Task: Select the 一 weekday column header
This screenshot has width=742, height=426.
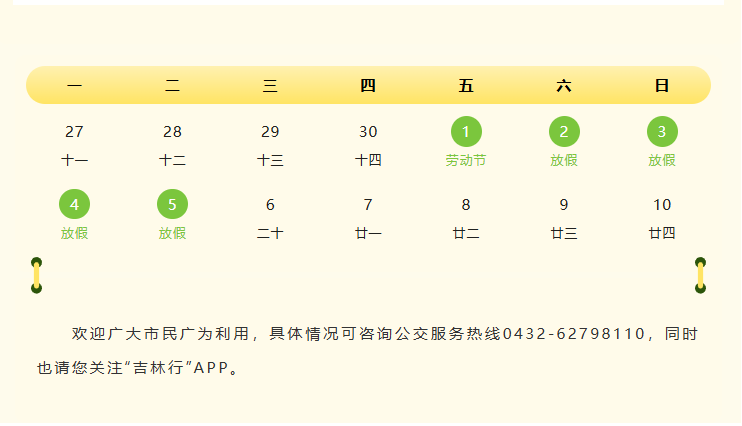Action: click(x=75, y=86)
